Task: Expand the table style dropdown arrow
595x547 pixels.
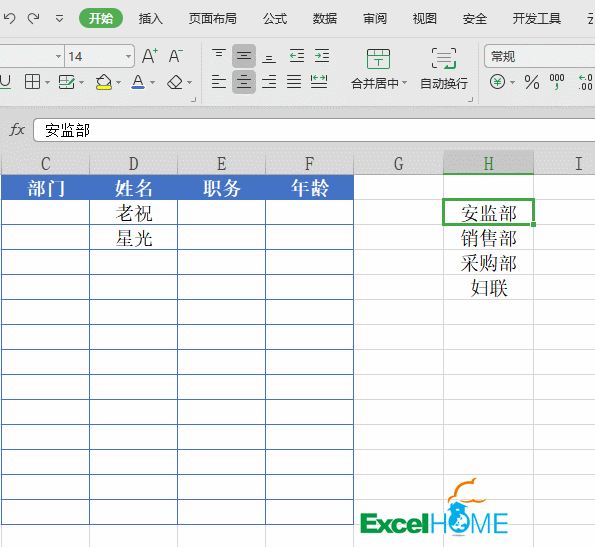Action: tap(82, 82)
